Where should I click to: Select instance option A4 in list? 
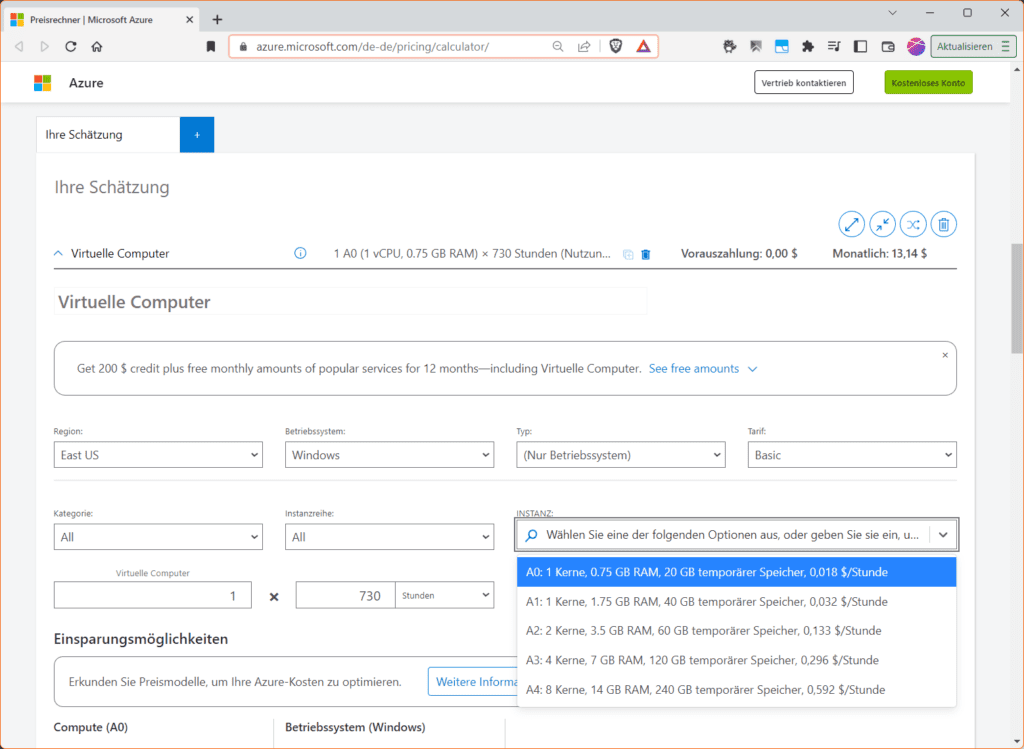737,690
